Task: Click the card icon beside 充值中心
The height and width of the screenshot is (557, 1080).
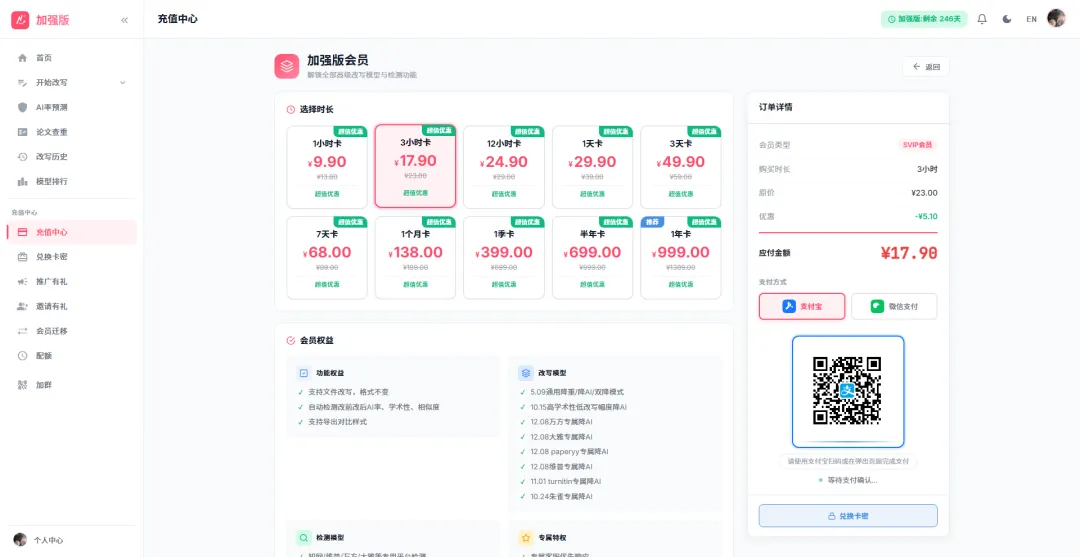Action: coord(22,232)
